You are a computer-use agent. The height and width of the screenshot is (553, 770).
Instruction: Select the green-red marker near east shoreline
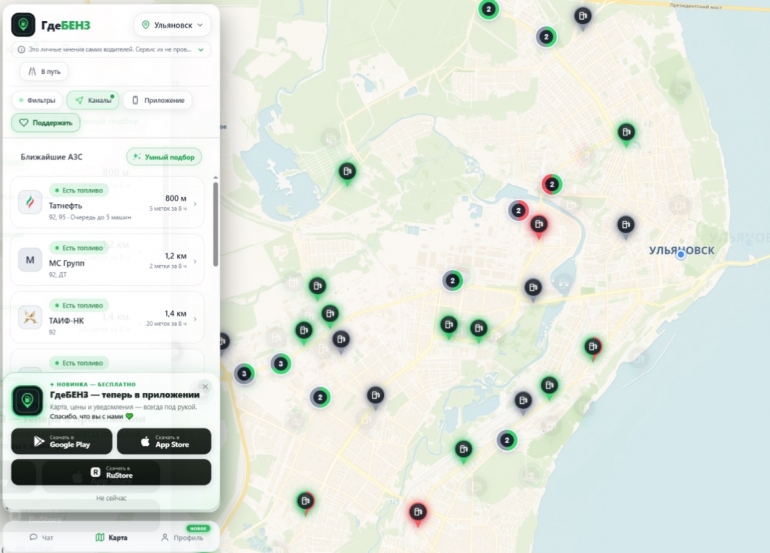[593, 348]
